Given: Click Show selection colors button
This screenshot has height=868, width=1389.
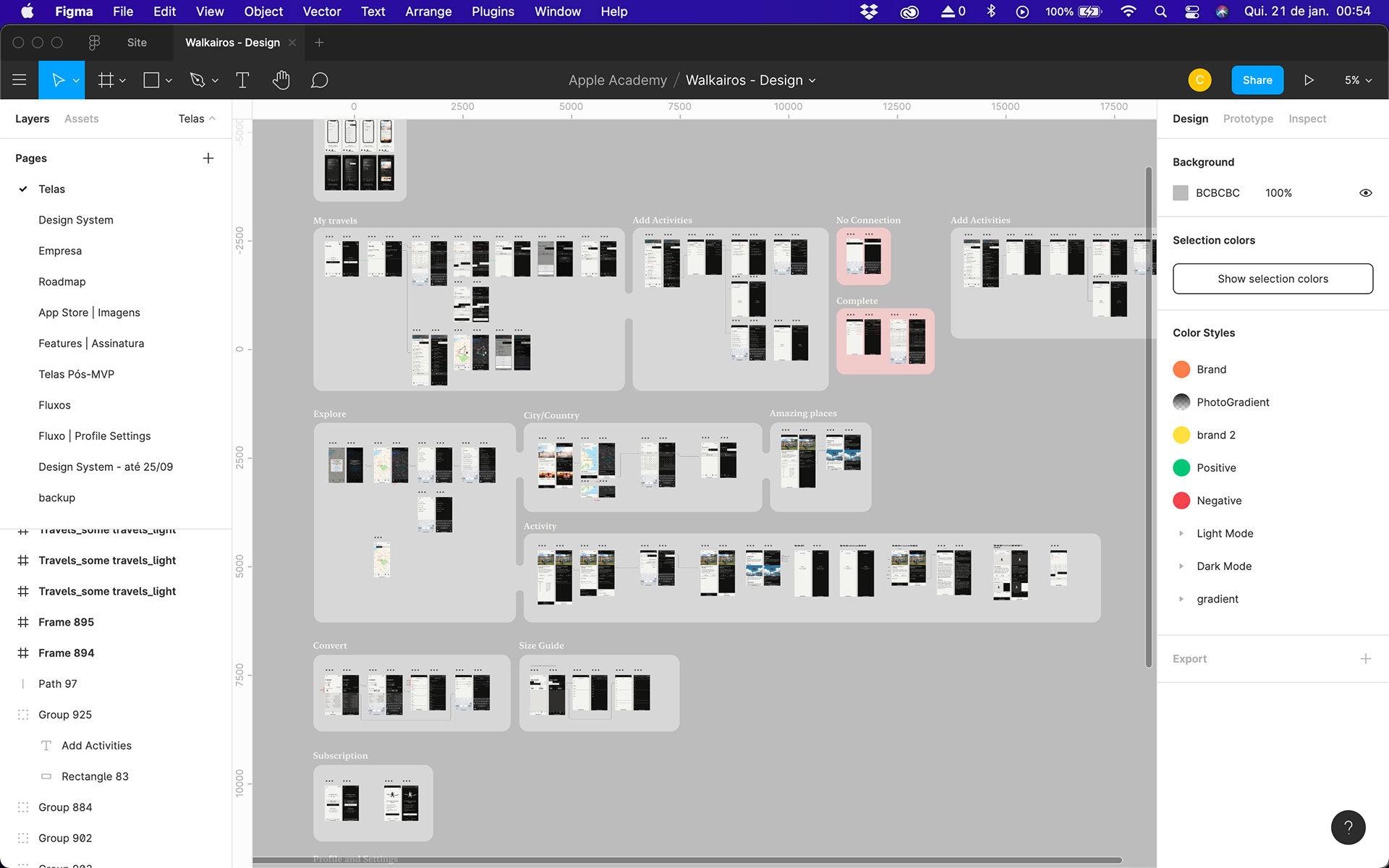Looking at the screenshot, I should (x=1273, y=278).
